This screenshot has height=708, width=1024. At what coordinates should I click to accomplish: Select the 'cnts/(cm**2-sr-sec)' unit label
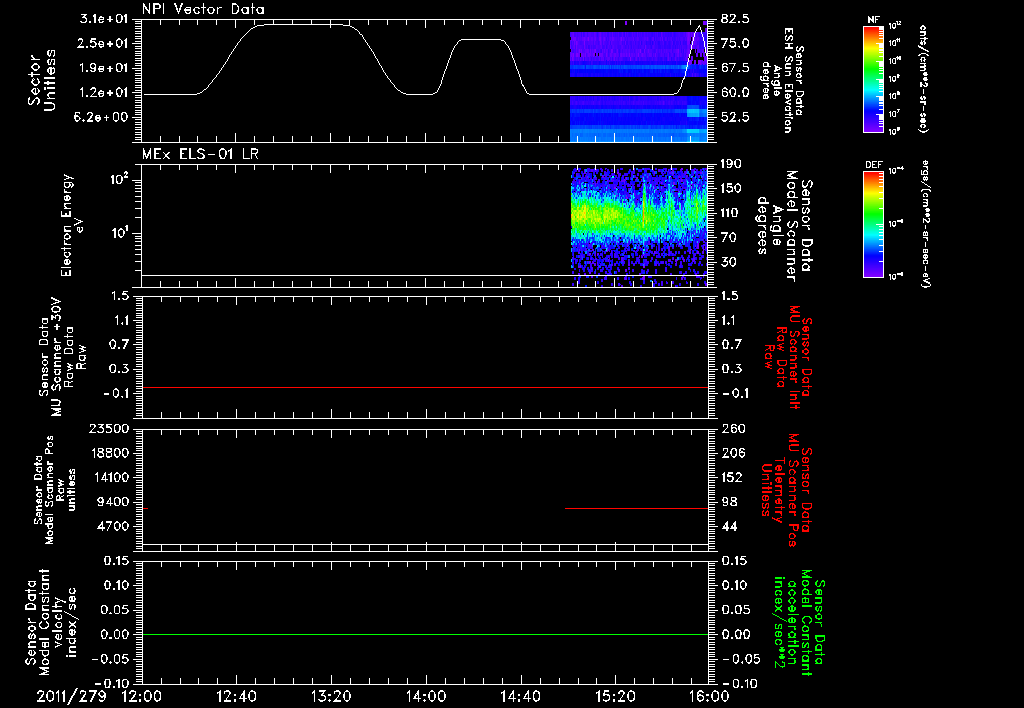[x=923, y=79]
